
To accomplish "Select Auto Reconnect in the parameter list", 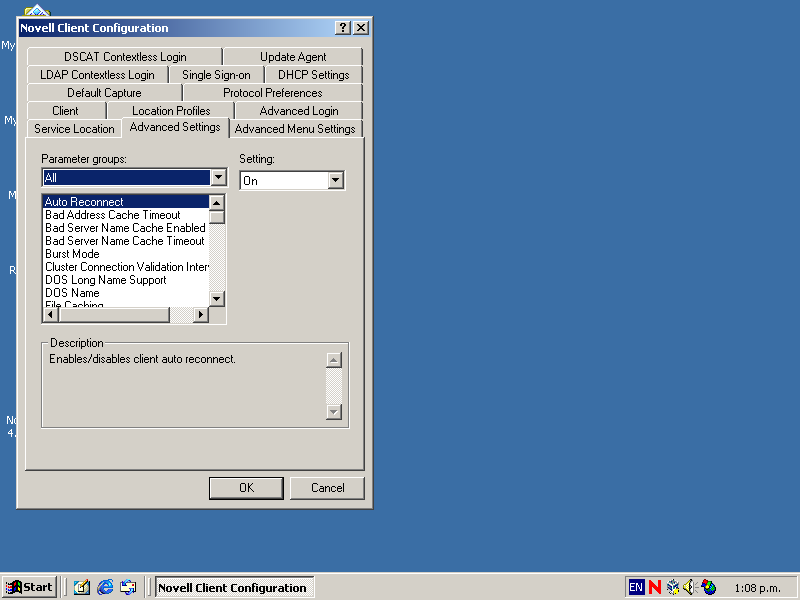I will 126,202.
